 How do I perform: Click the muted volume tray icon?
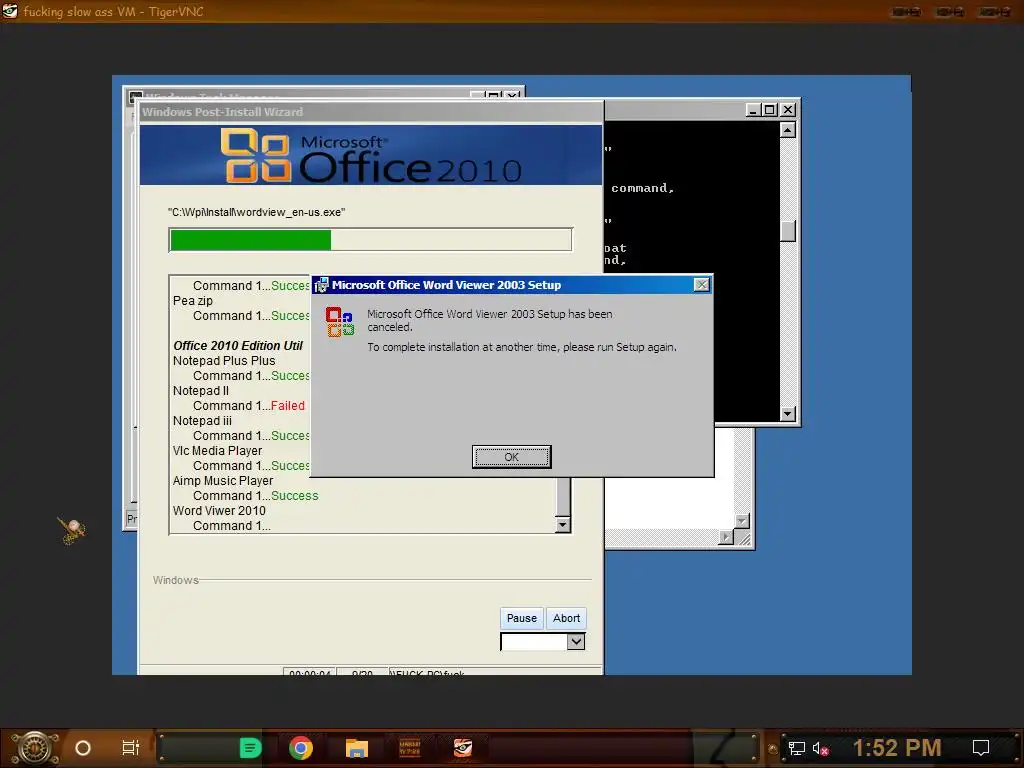[x=820, y=748]
